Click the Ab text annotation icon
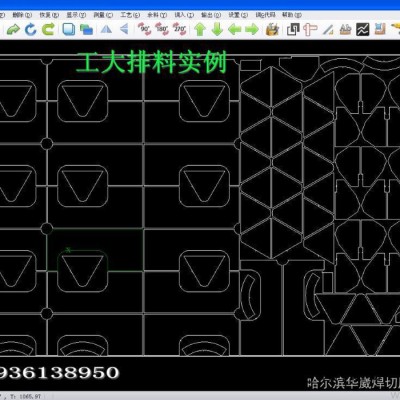This screenshot has height=400, width=400. click(x=345, y=29)
